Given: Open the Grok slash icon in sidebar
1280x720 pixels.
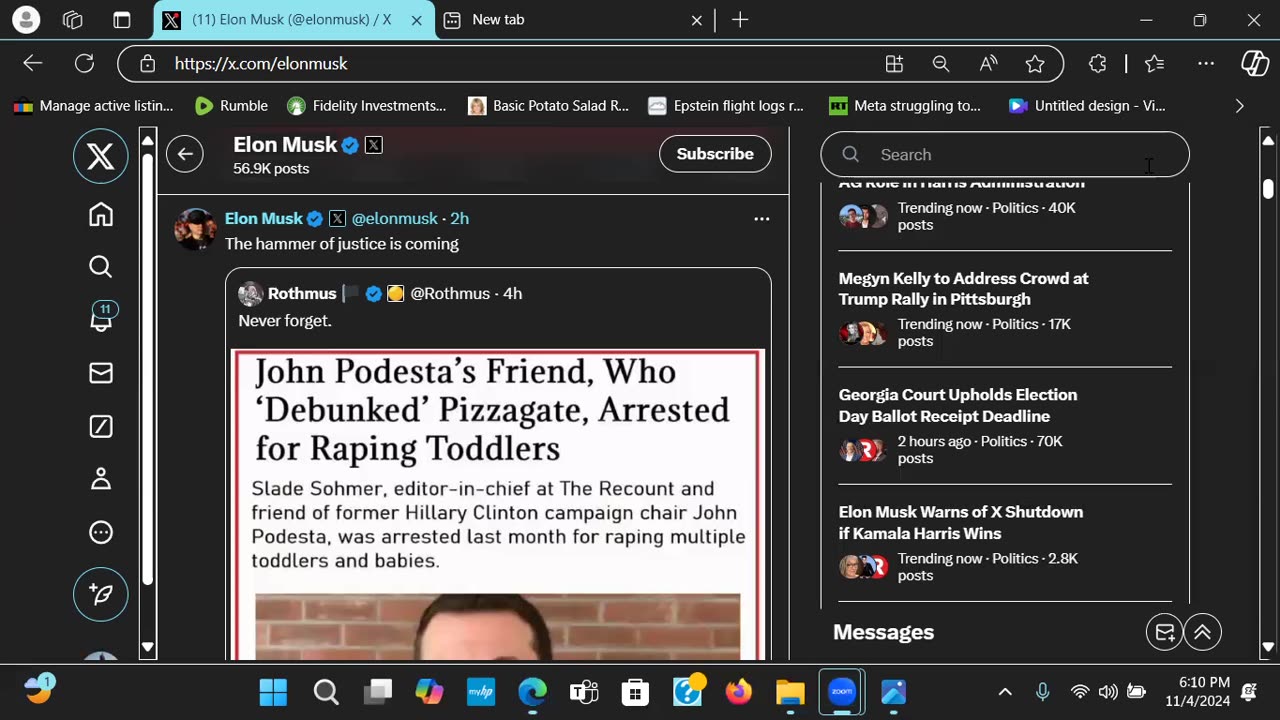Looking at the screenshot, I should (101, 427).
